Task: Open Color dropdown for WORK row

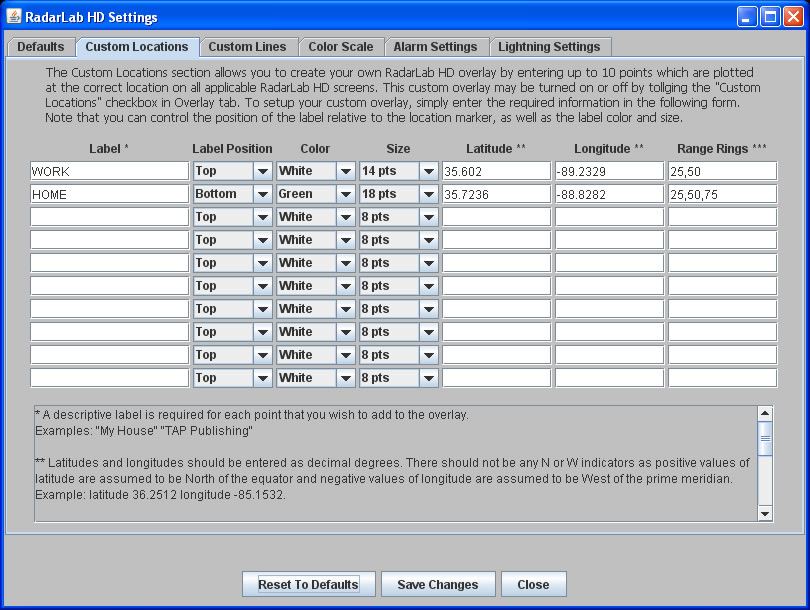Action: click(315, 171)
